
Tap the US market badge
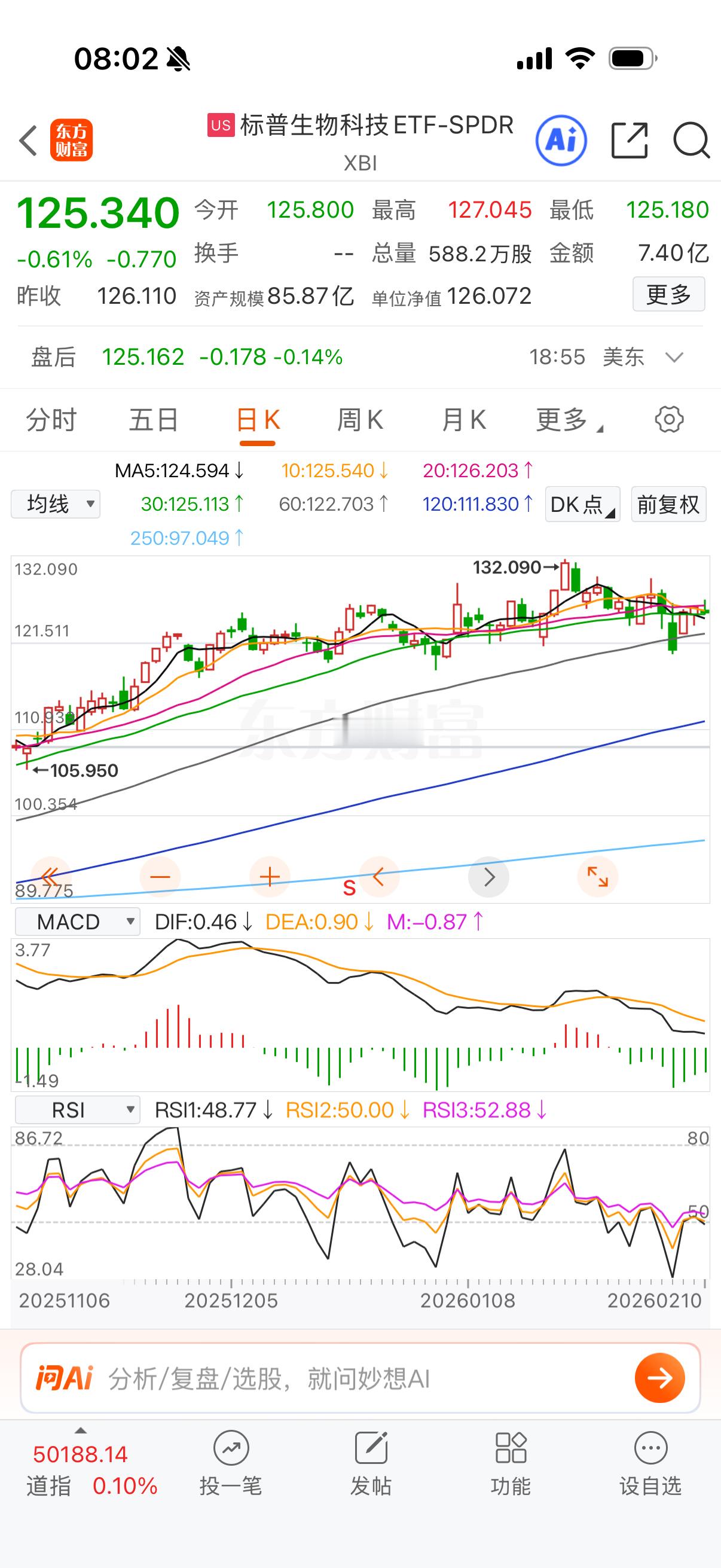click(x=221, y=125)
